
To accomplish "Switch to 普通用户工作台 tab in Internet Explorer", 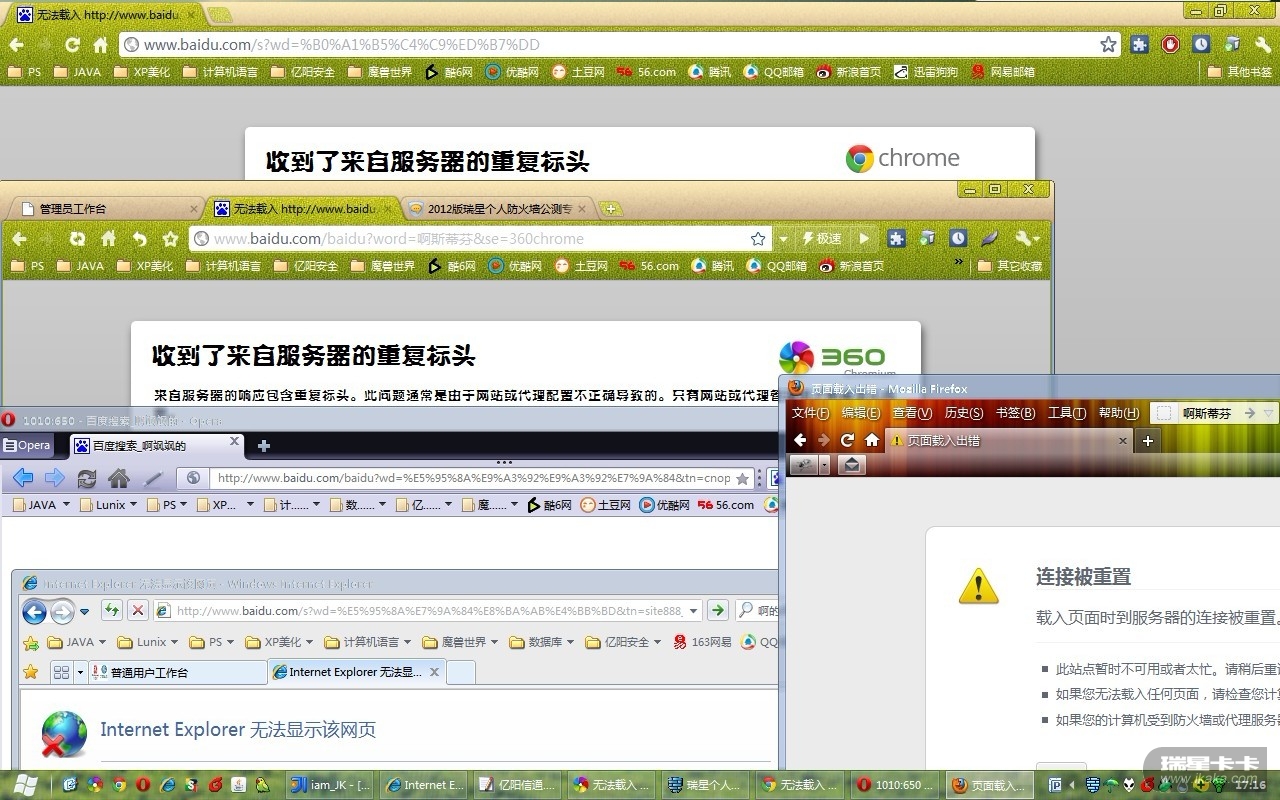I will (x=178, y=672).
